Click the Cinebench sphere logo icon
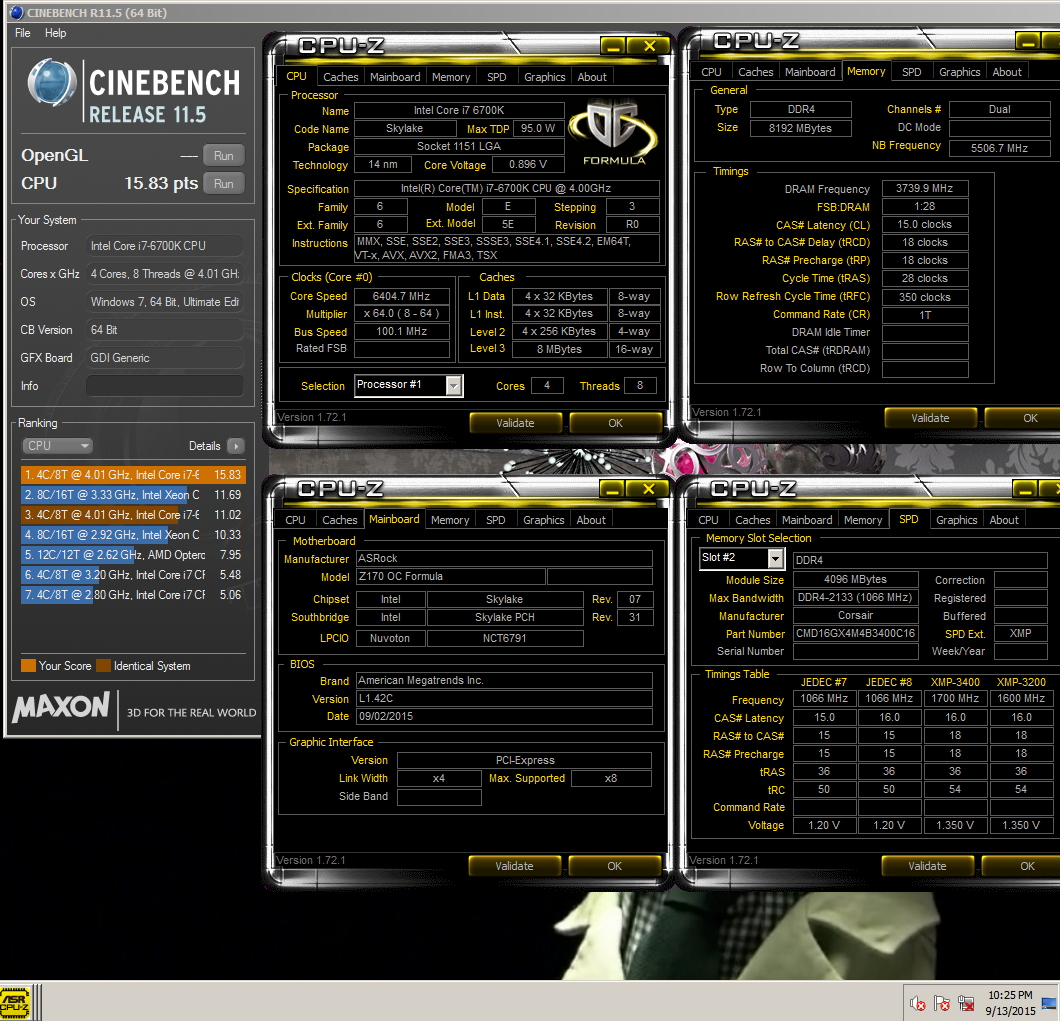 point(51,82)
